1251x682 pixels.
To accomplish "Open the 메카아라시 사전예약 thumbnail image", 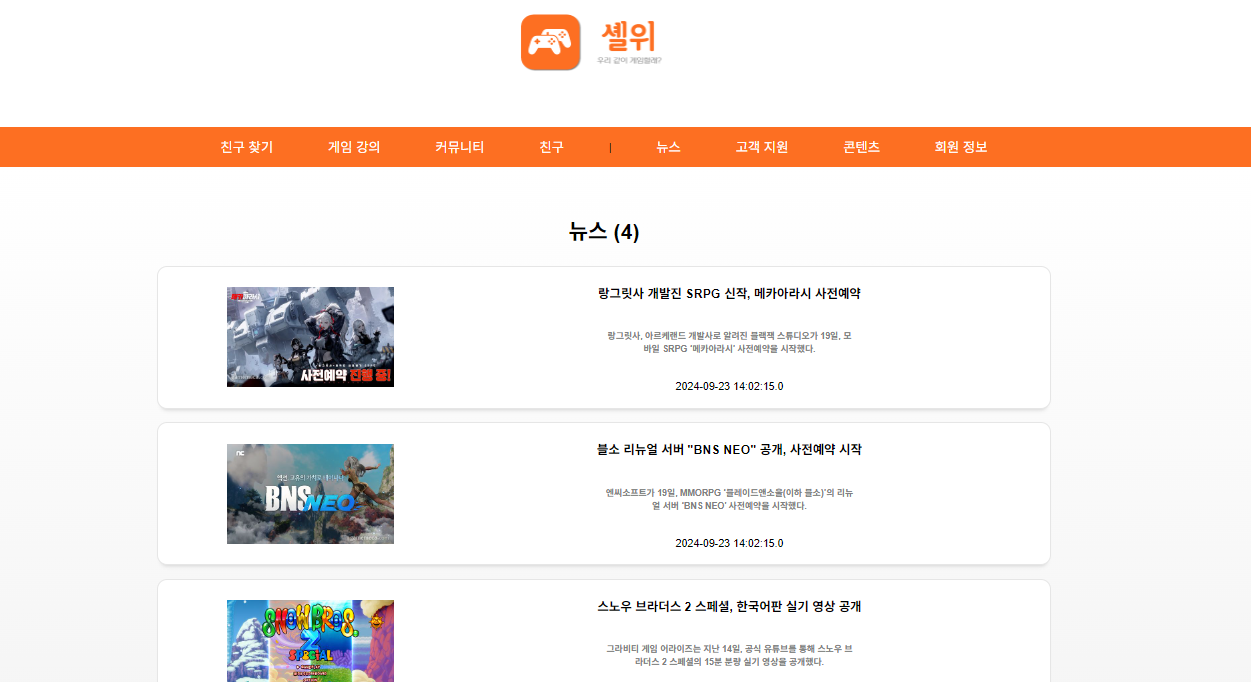I will pos(310,337).
